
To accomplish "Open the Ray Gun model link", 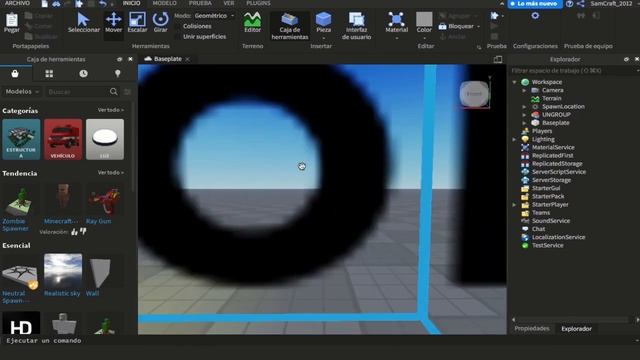I will [98, 221].
